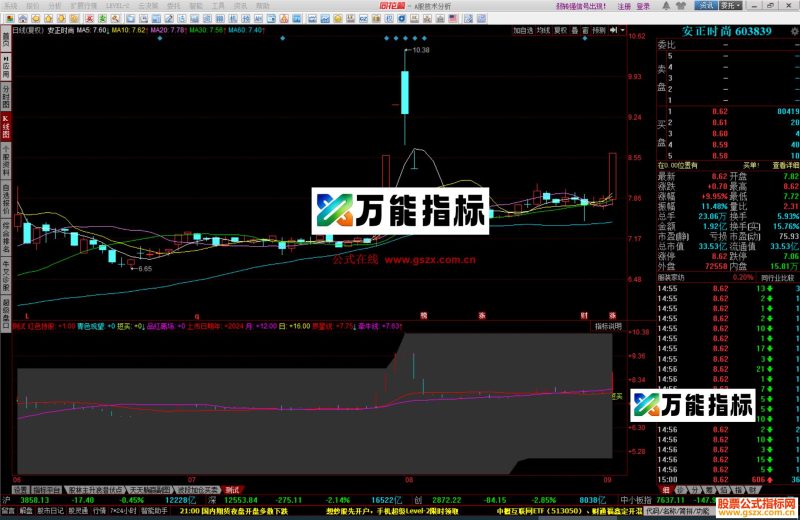Open 自选报价 in left sidebar

click(6, 199)
